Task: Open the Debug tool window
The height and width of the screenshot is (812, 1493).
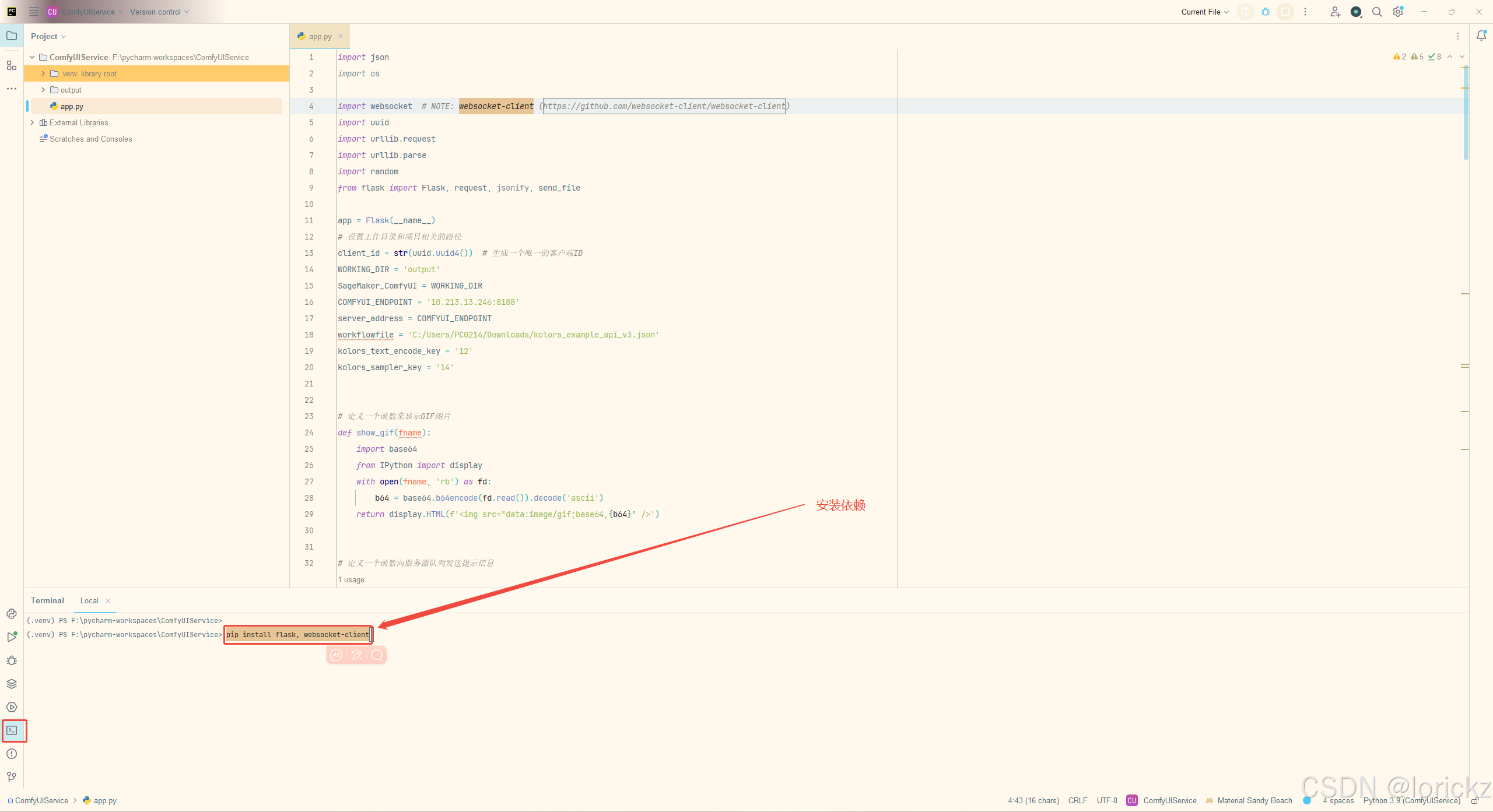Action: 12,660
